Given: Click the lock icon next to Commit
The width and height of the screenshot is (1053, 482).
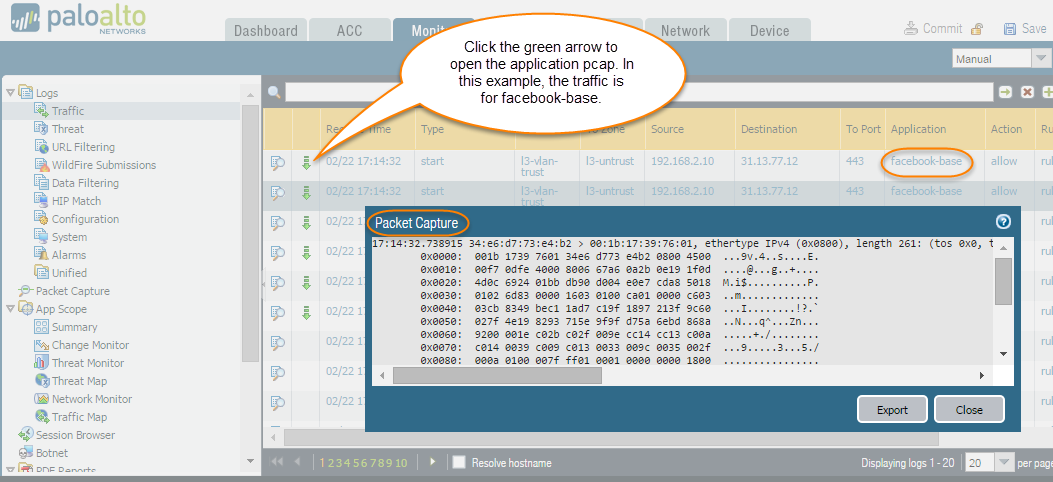Looking at the screenshot, I should [x=978, y=28].
